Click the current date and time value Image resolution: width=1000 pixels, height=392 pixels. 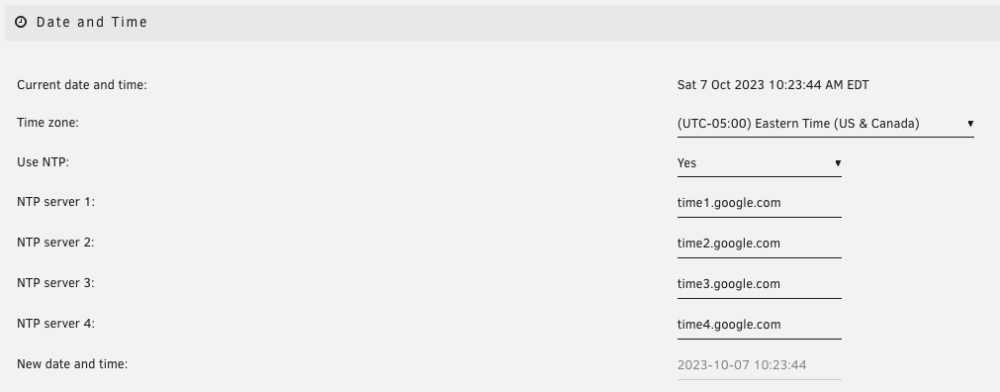click(x=773, y=85)
